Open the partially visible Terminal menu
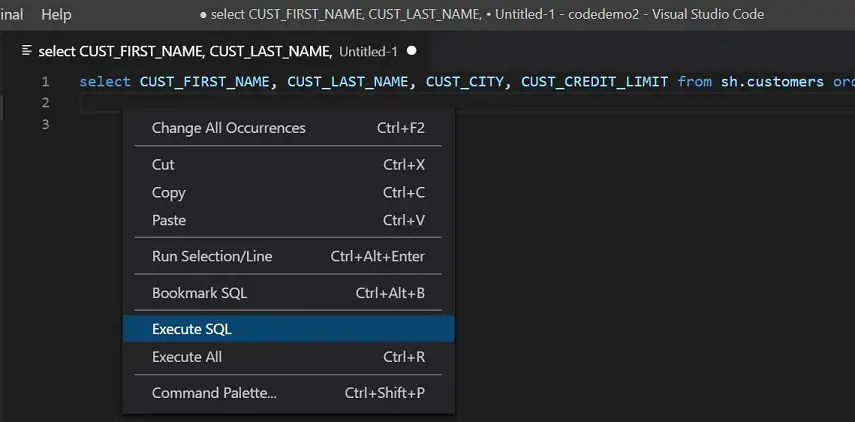This screenshot has height=422, width=855. pos(12,15)
